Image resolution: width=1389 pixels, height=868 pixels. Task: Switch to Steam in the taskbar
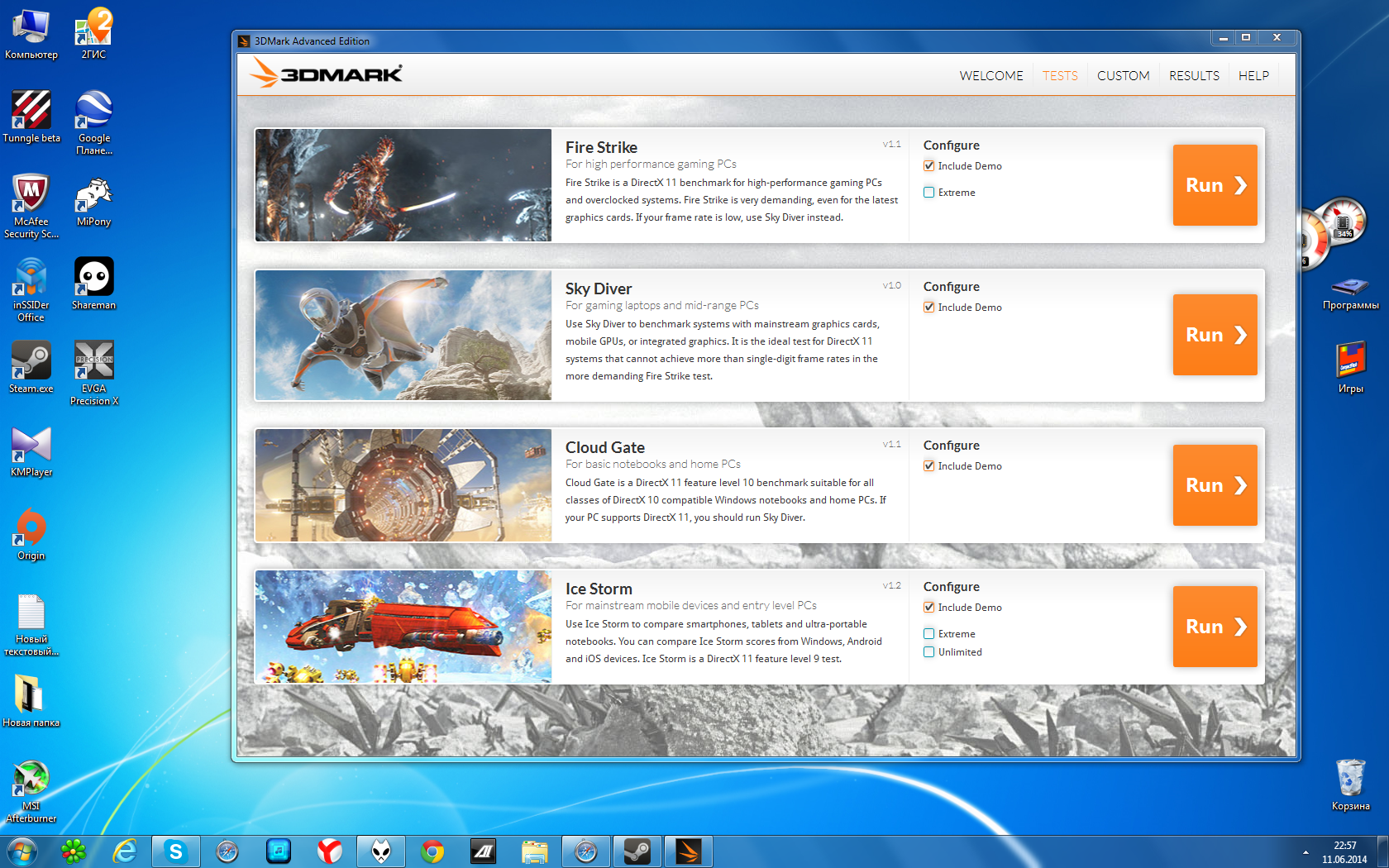click(x=637, y=851)
